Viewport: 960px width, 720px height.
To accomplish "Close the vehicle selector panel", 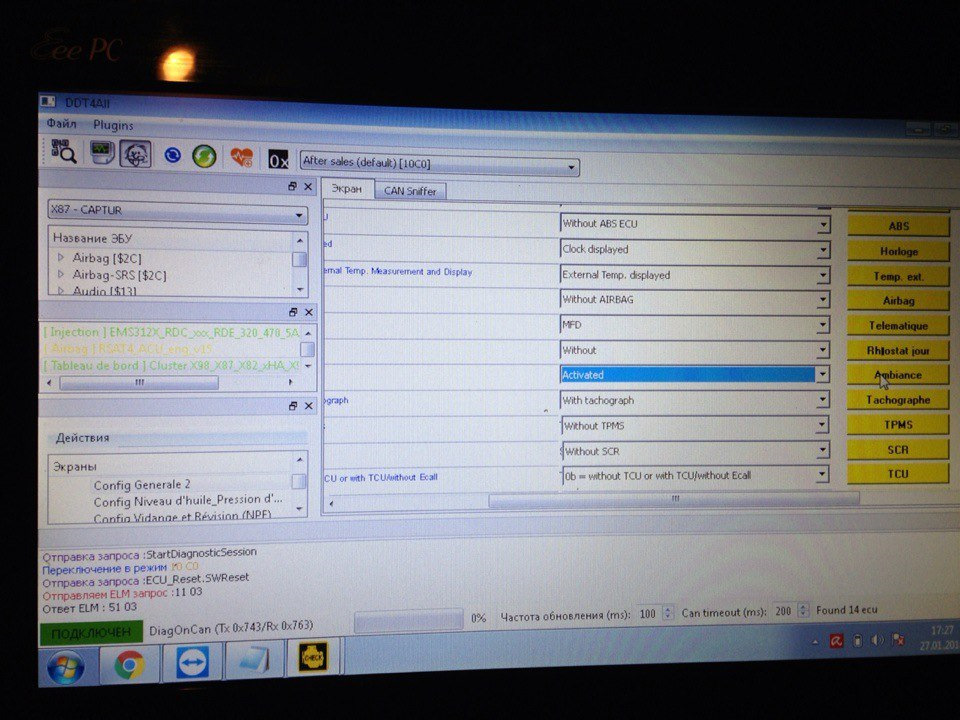I will coord(308,187).
